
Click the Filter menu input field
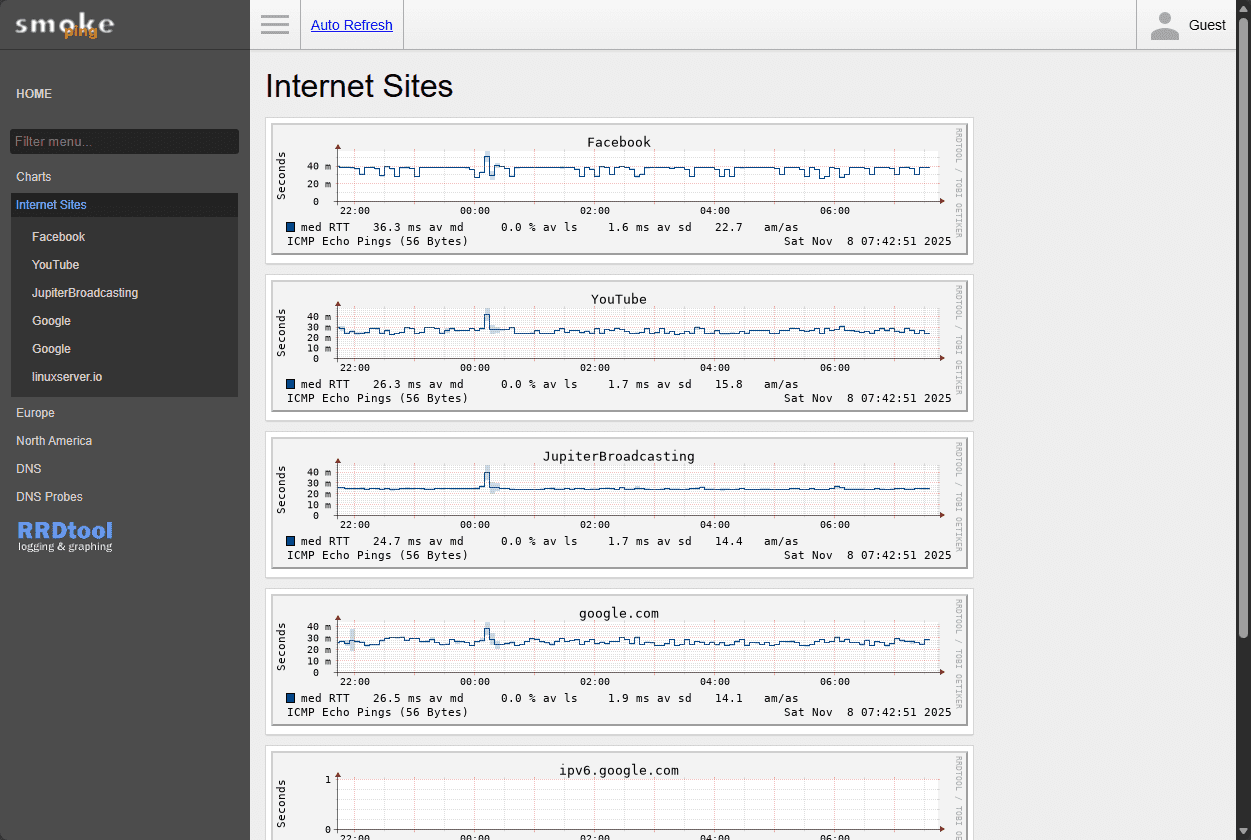coord(123,140)
